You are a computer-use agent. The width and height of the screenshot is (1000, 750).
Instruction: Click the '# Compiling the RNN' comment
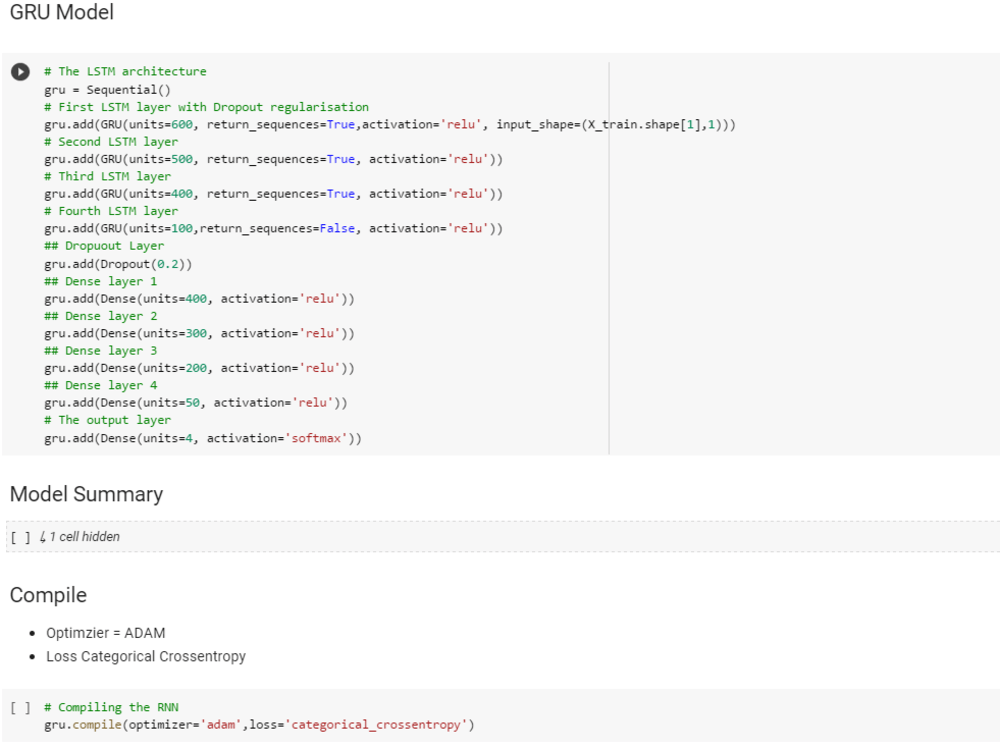tap(112, 707)
